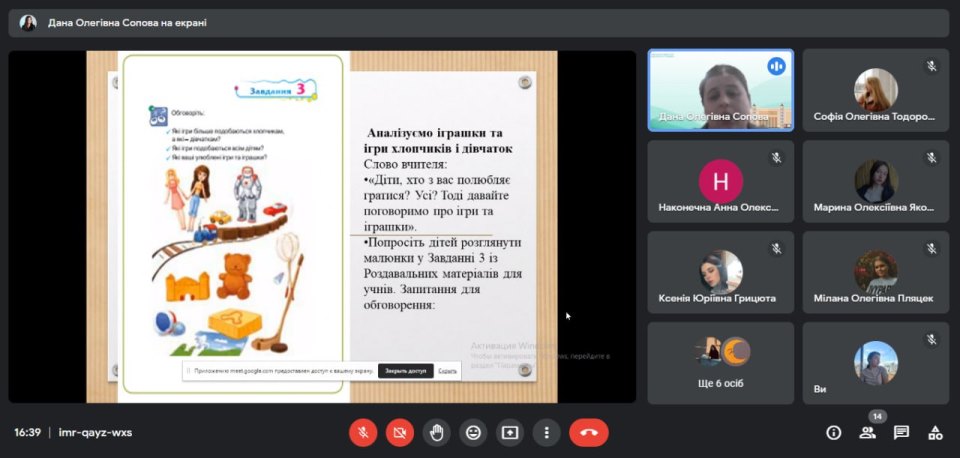Select Ксенія Юріївна Грицюта participant tile
The image size is (960, 458).
click(x=721, y=272)
